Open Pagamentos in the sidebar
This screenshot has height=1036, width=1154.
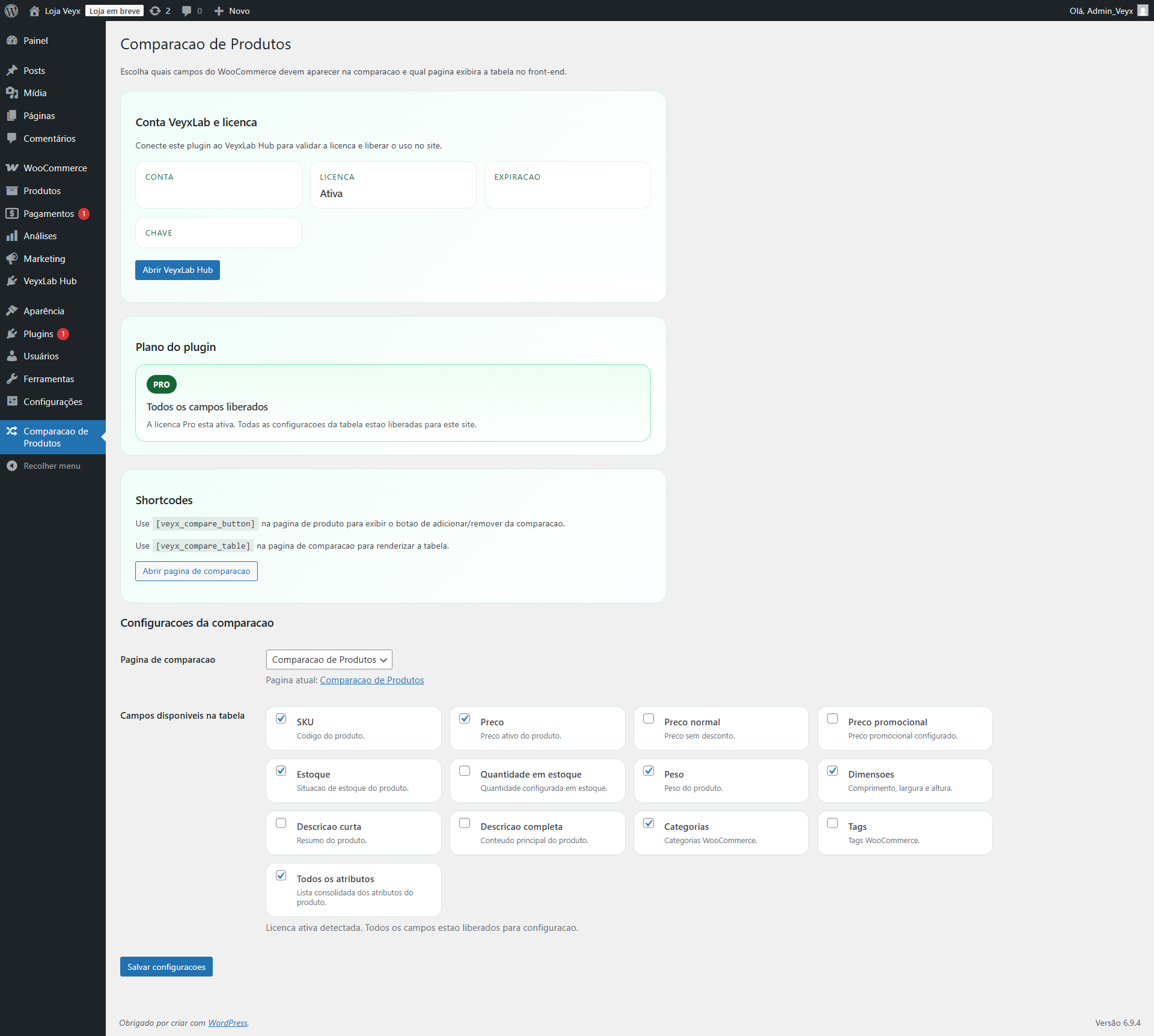[49, 214]
